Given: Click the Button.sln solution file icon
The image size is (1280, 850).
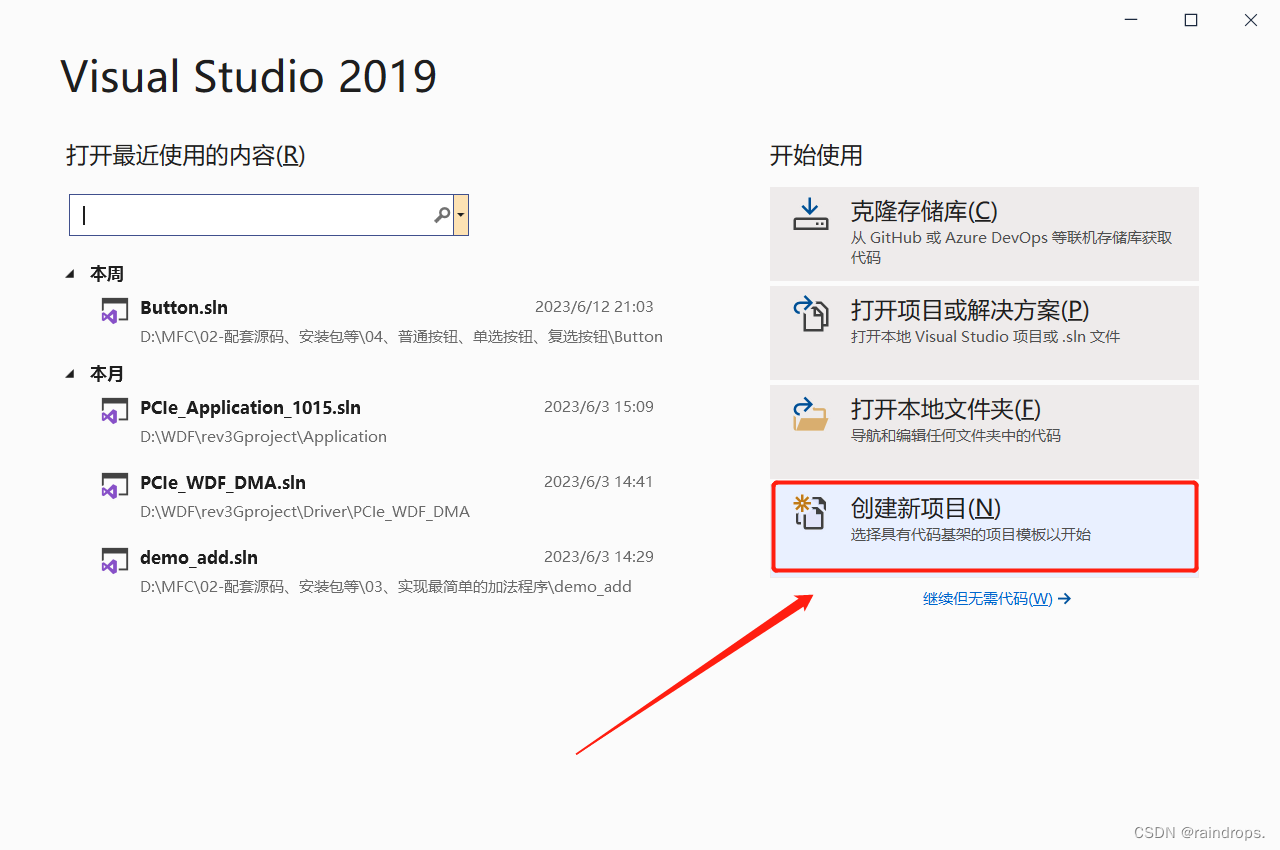Looking at the screenshot, I should click(115, 310).
